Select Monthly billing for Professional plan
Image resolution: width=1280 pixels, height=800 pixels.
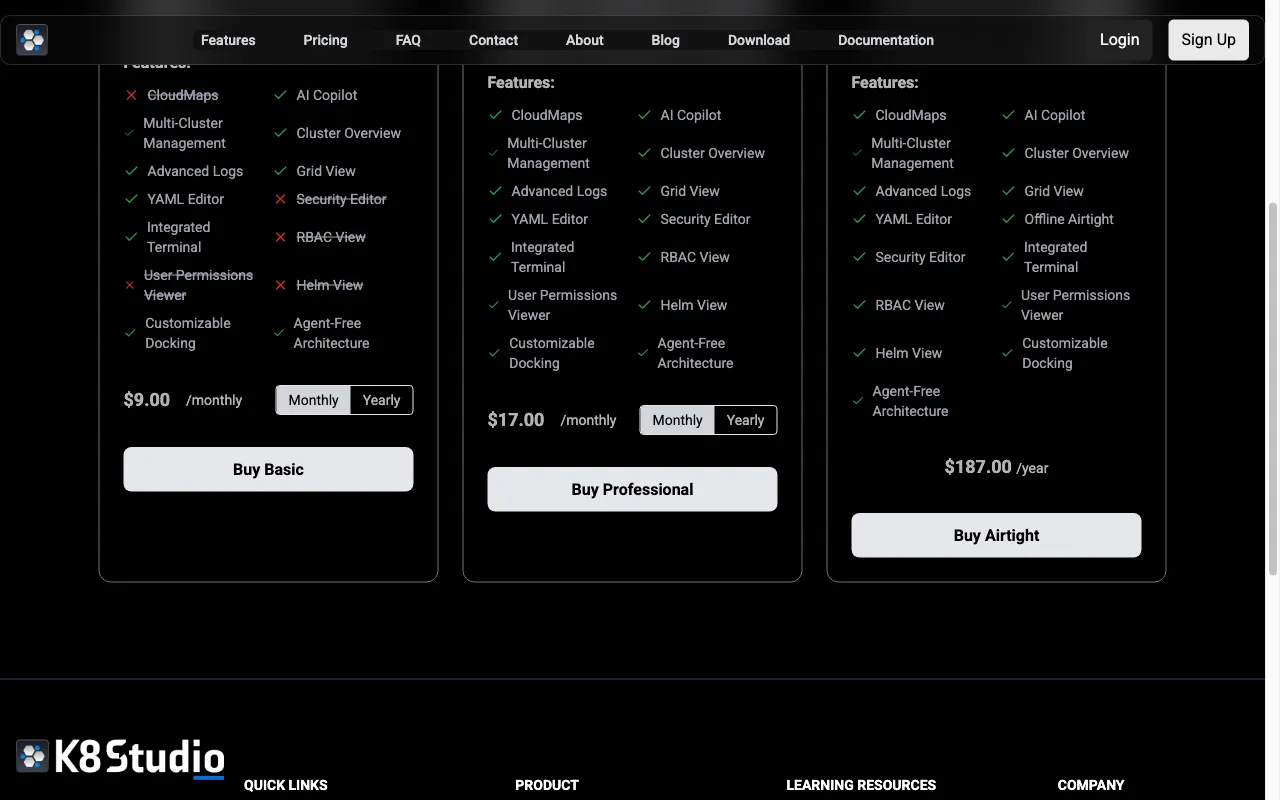[677, 420]
